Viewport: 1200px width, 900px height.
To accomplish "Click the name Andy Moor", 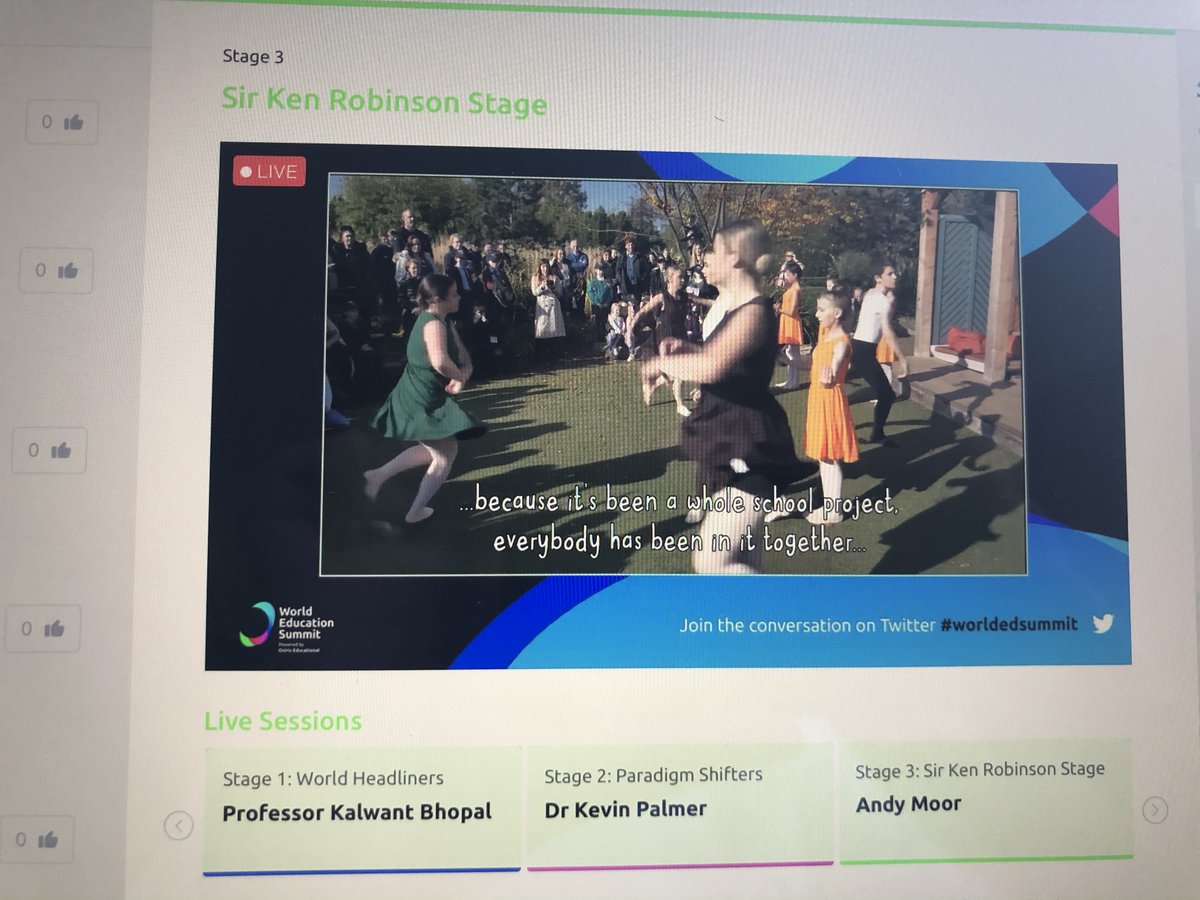I will tap(908, 804).
